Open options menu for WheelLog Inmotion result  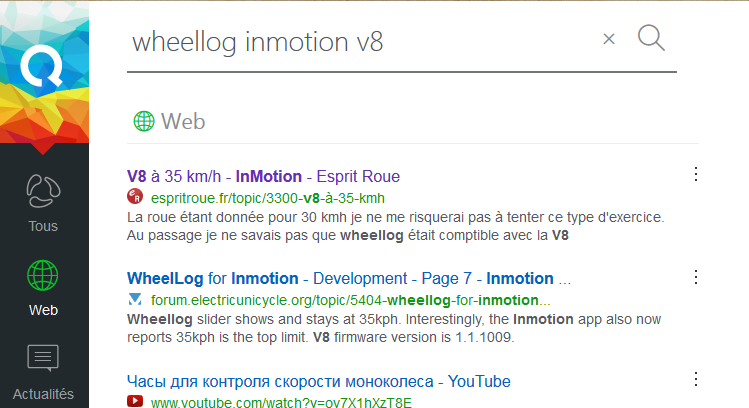(x=696, y=277)
